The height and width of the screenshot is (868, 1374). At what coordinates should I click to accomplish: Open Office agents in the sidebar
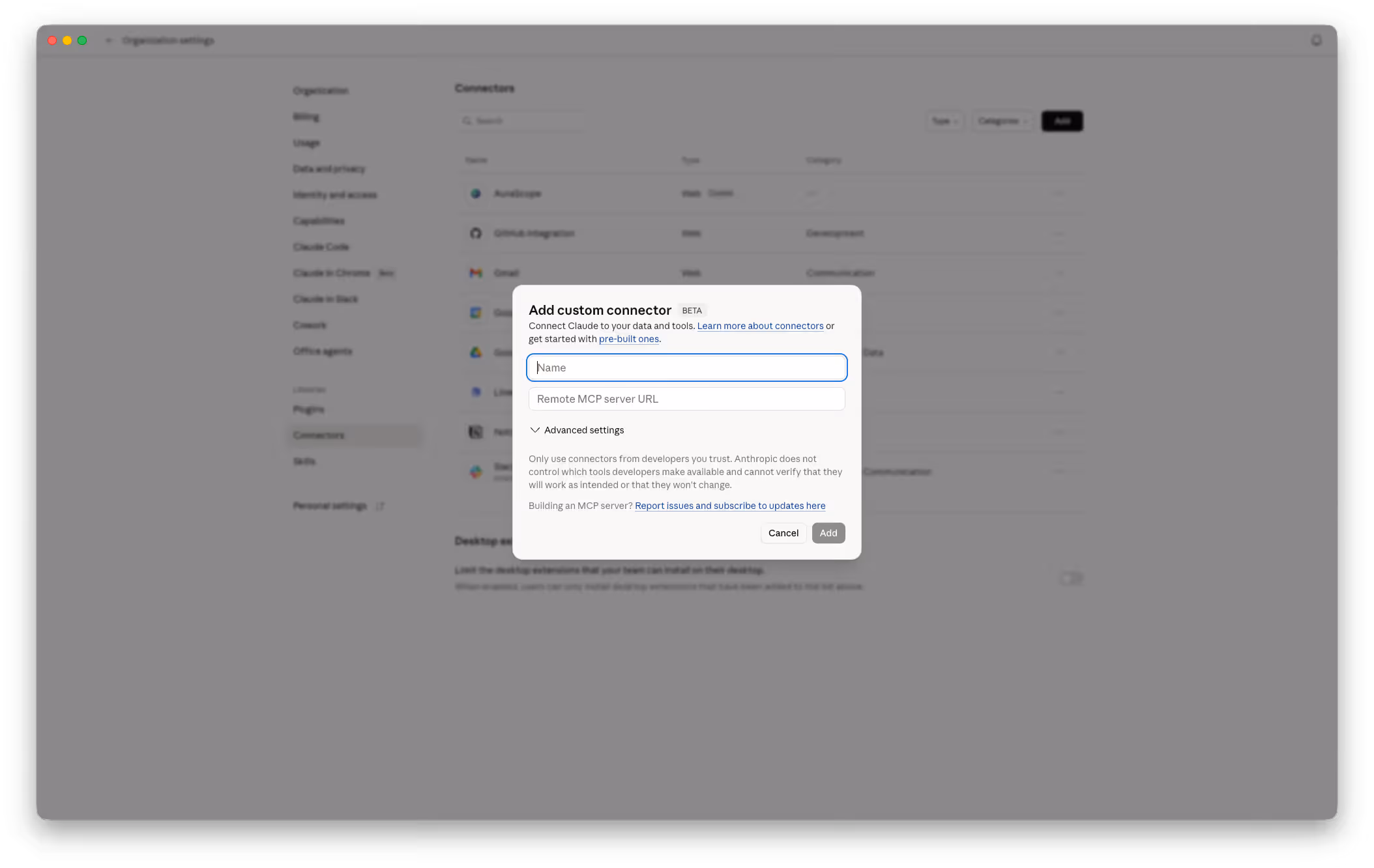[x=323, y=351]
